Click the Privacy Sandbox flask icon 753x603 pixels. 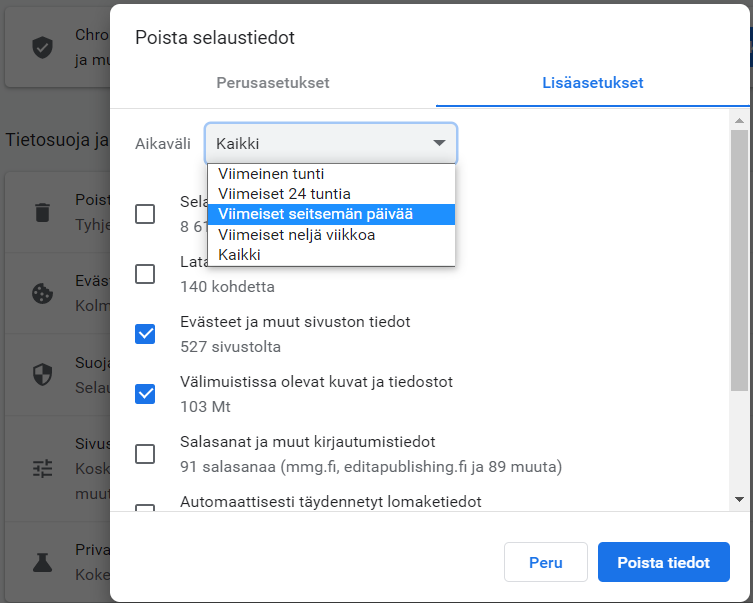(42, 562)
